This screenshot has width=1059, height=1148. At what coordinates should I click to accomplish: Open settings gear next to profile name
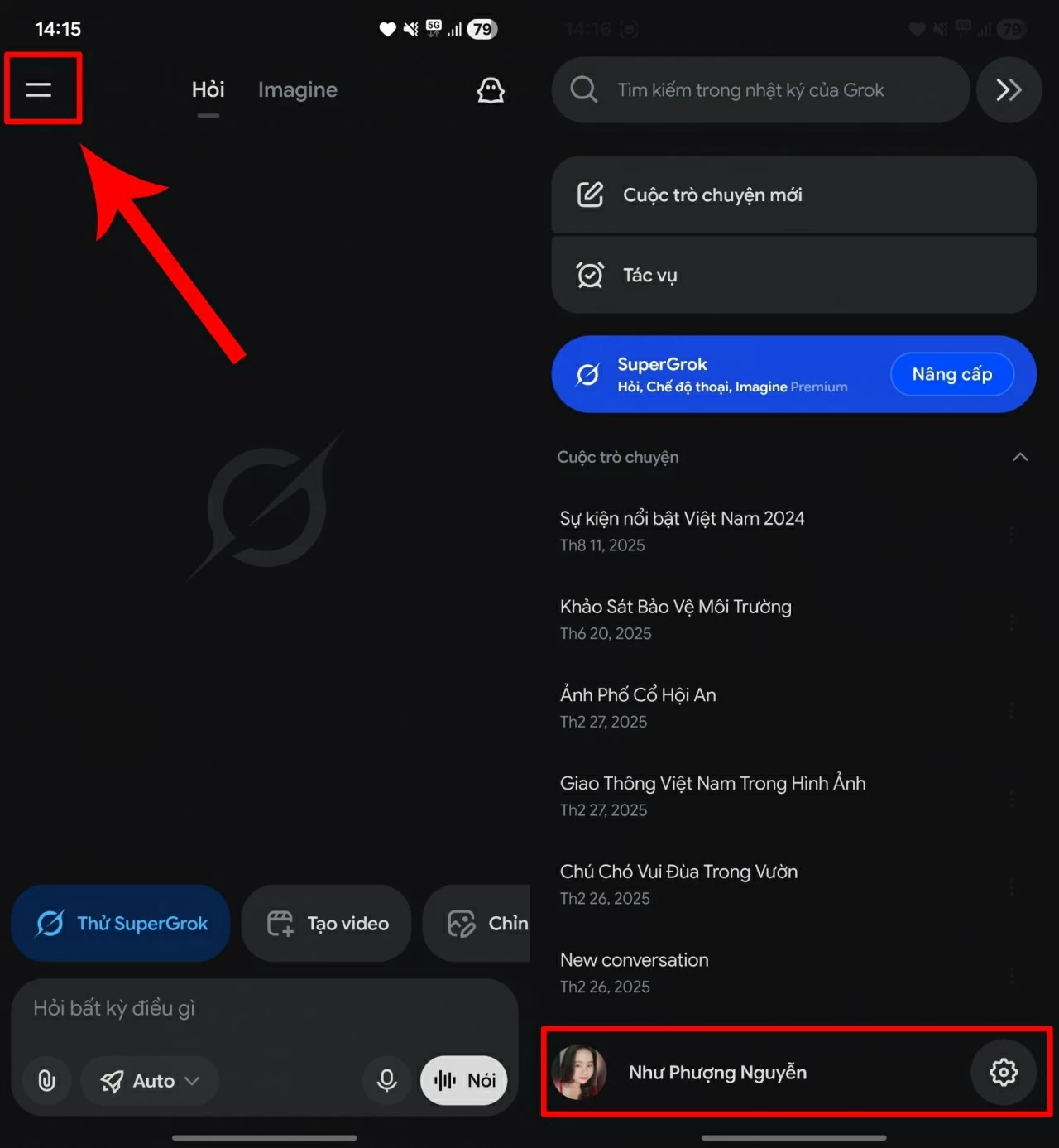point(1004,1072)
